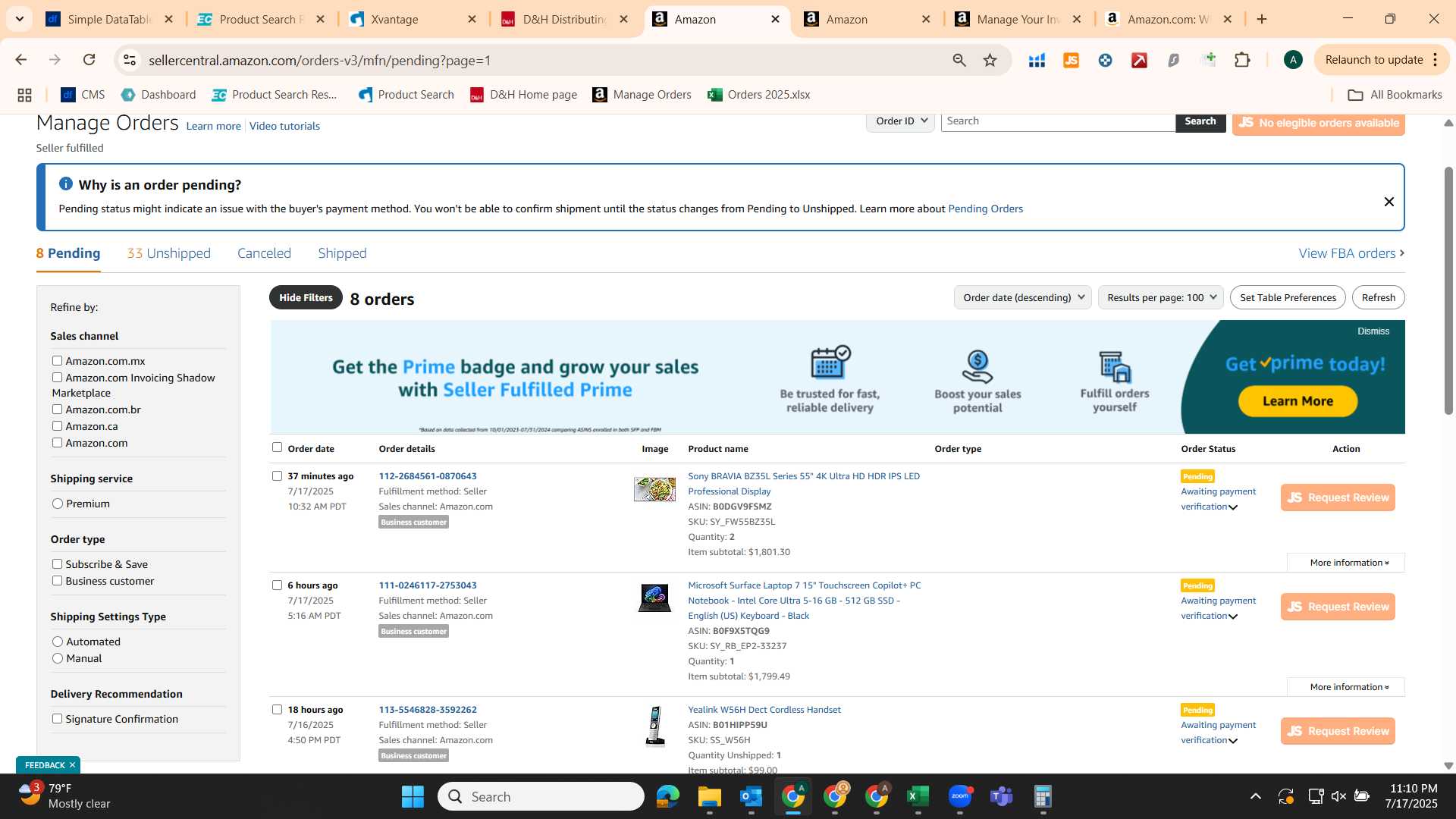Screen dimensions: 1456x819
Task: Click the Sony BRAVIA product thumbnail
Action: [654, 489]
